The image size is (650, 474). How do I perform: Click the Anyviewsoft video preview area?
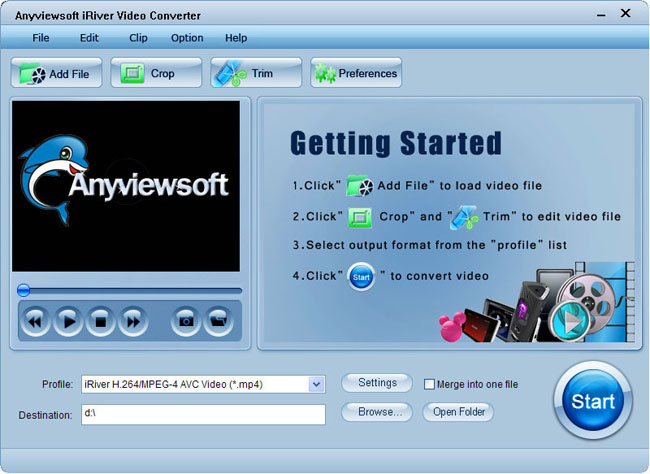126,186
